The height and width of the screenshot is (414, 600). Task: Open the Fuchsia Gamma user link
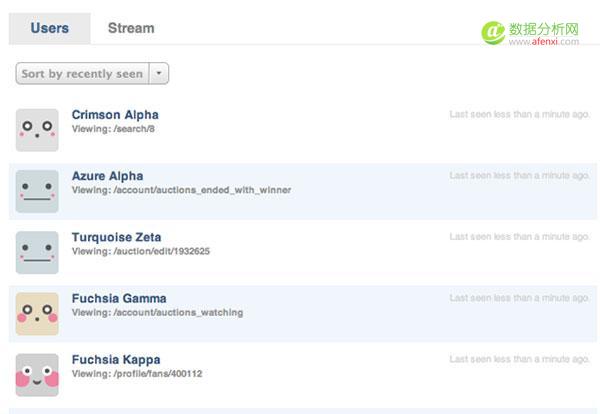pyautogui.click(x=119, y=298)
